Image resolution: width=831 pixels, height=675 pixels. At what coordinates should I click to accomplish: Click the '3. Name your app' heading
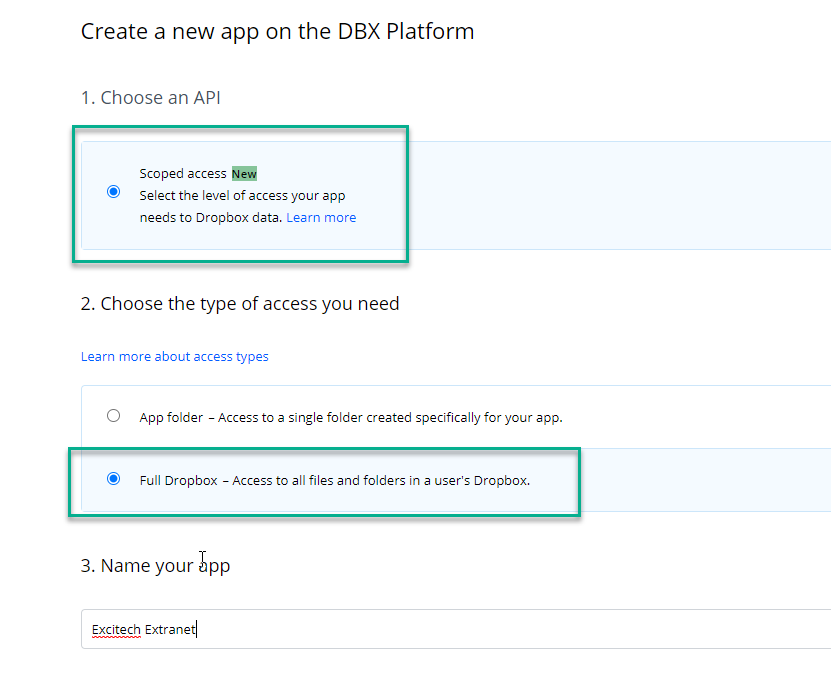pyautogui.click(x=155, y=565)
